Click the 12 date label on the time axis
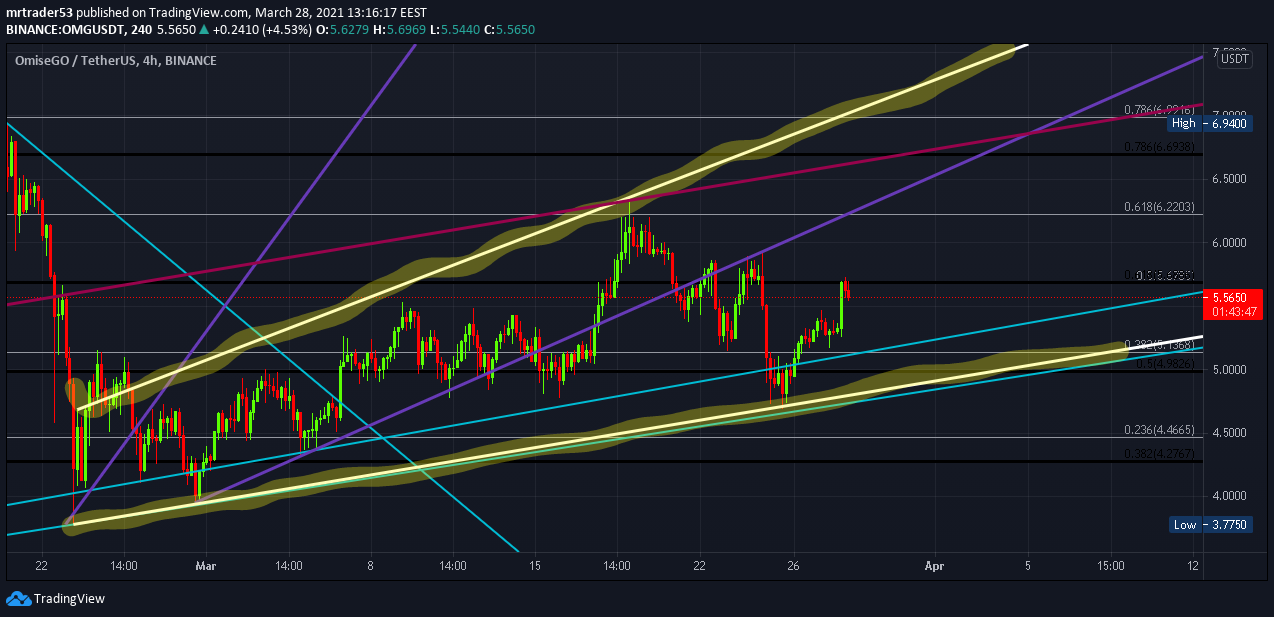Image resolution: width=1274 pixels, height=617 pixels. 1193,566
